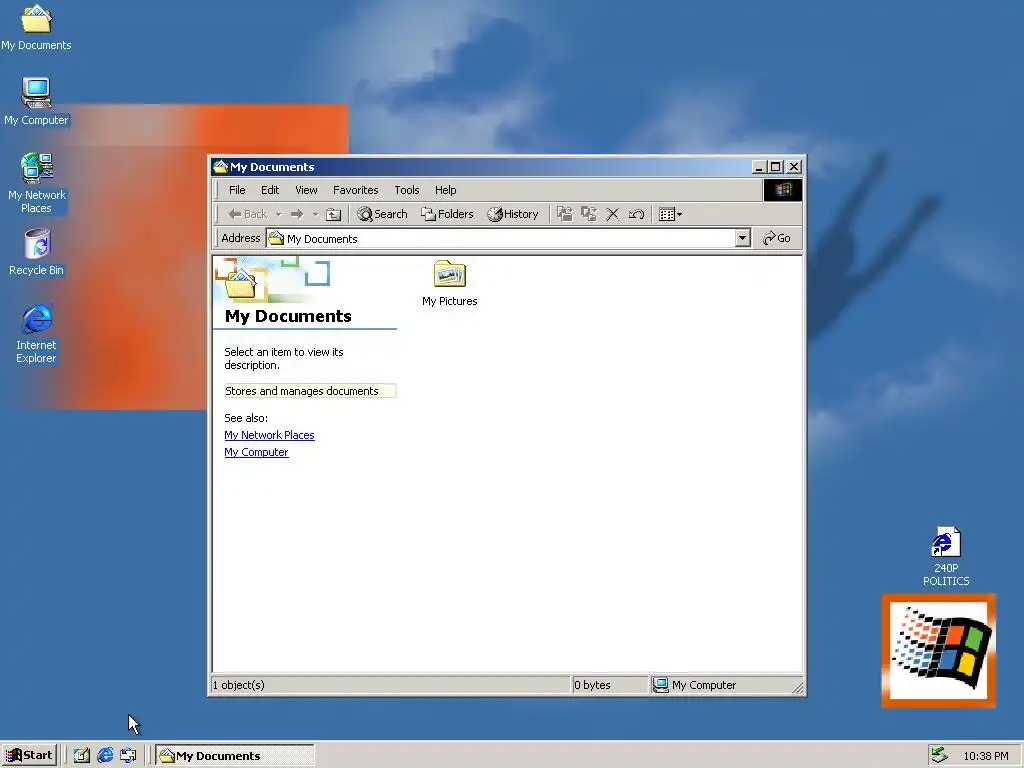Go up one folder level icon
This screenshot has height=768, width=1024.
pos(334,214)
